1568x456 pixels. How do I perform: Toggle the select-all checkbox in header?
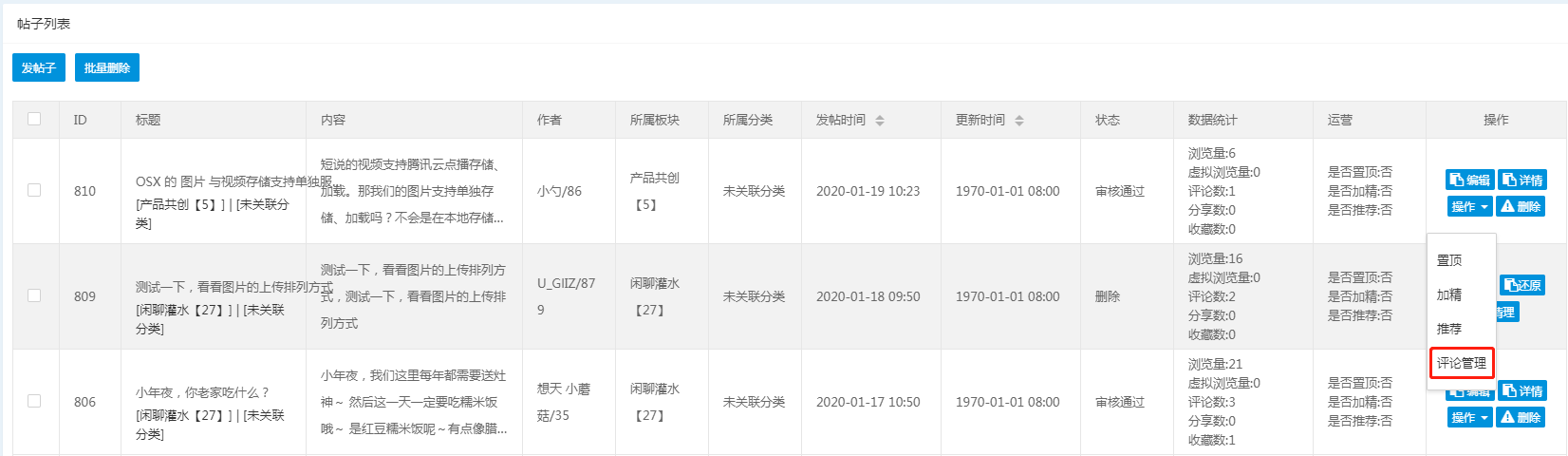coord(34,119)
